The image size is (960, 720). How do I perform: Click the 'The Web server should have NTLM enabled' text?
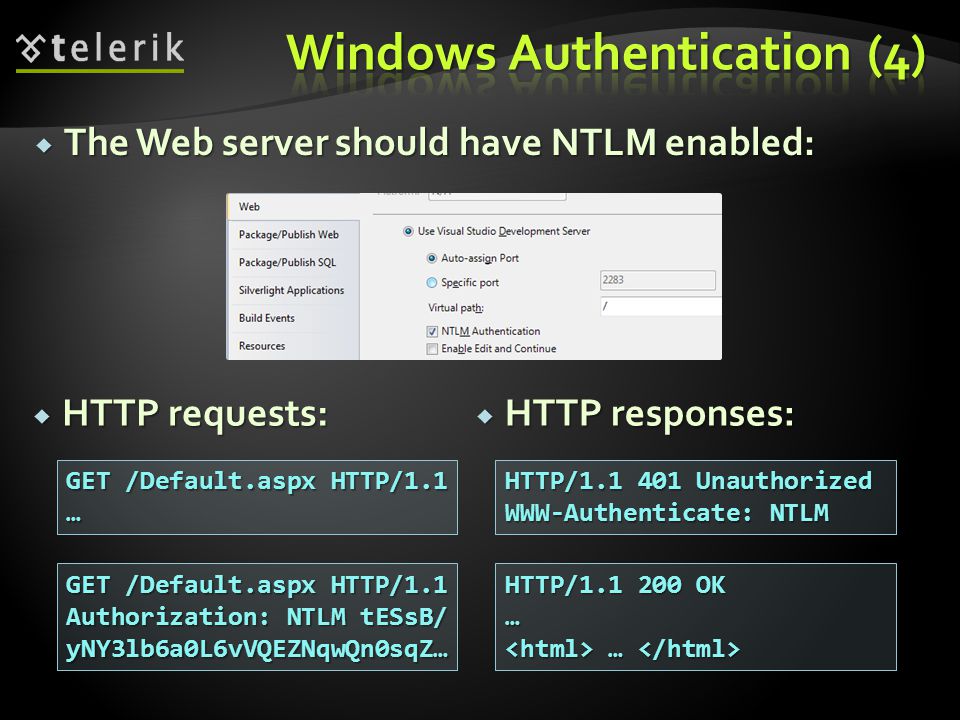(x=439, y=143)
